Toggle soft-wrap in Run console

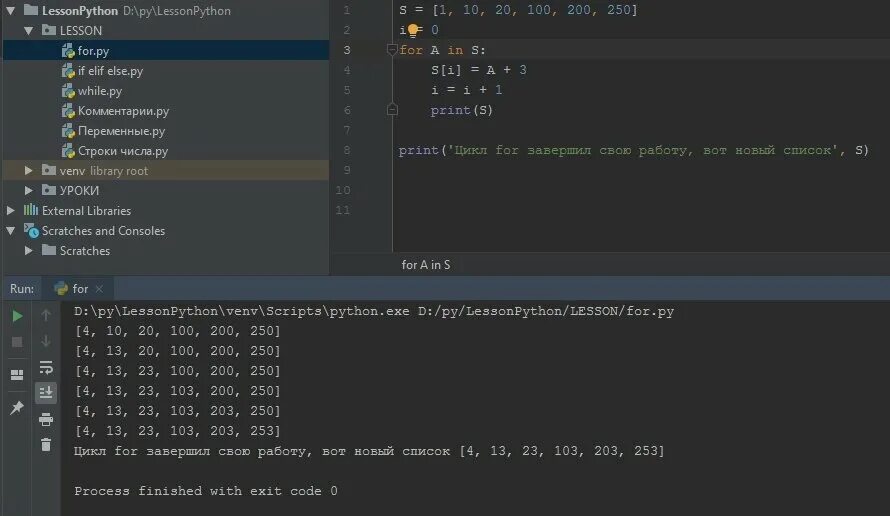click(x=46, y=367)
